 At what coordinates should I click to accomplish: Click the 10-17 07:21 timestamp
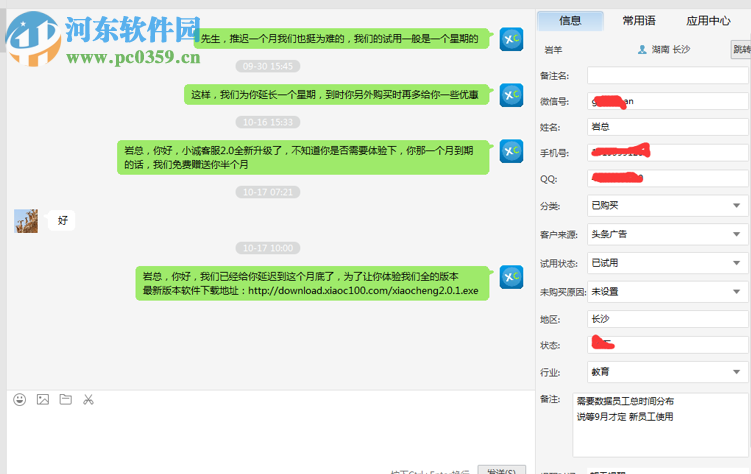click(268, 192)
